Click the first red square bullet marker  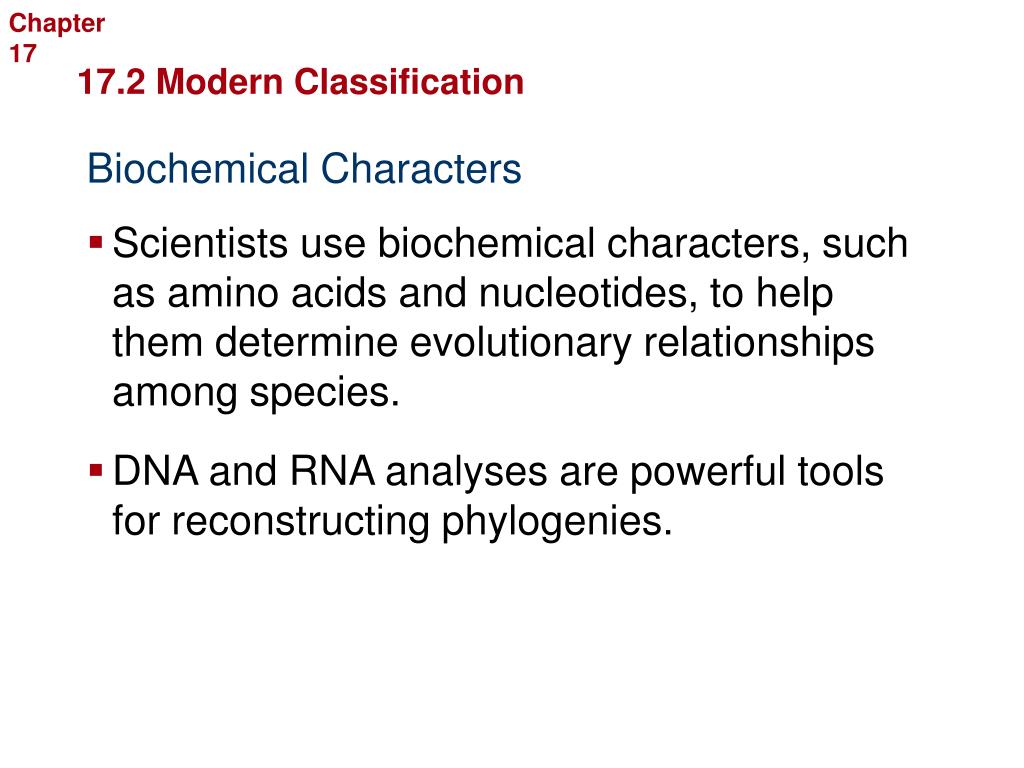point(96,244)
